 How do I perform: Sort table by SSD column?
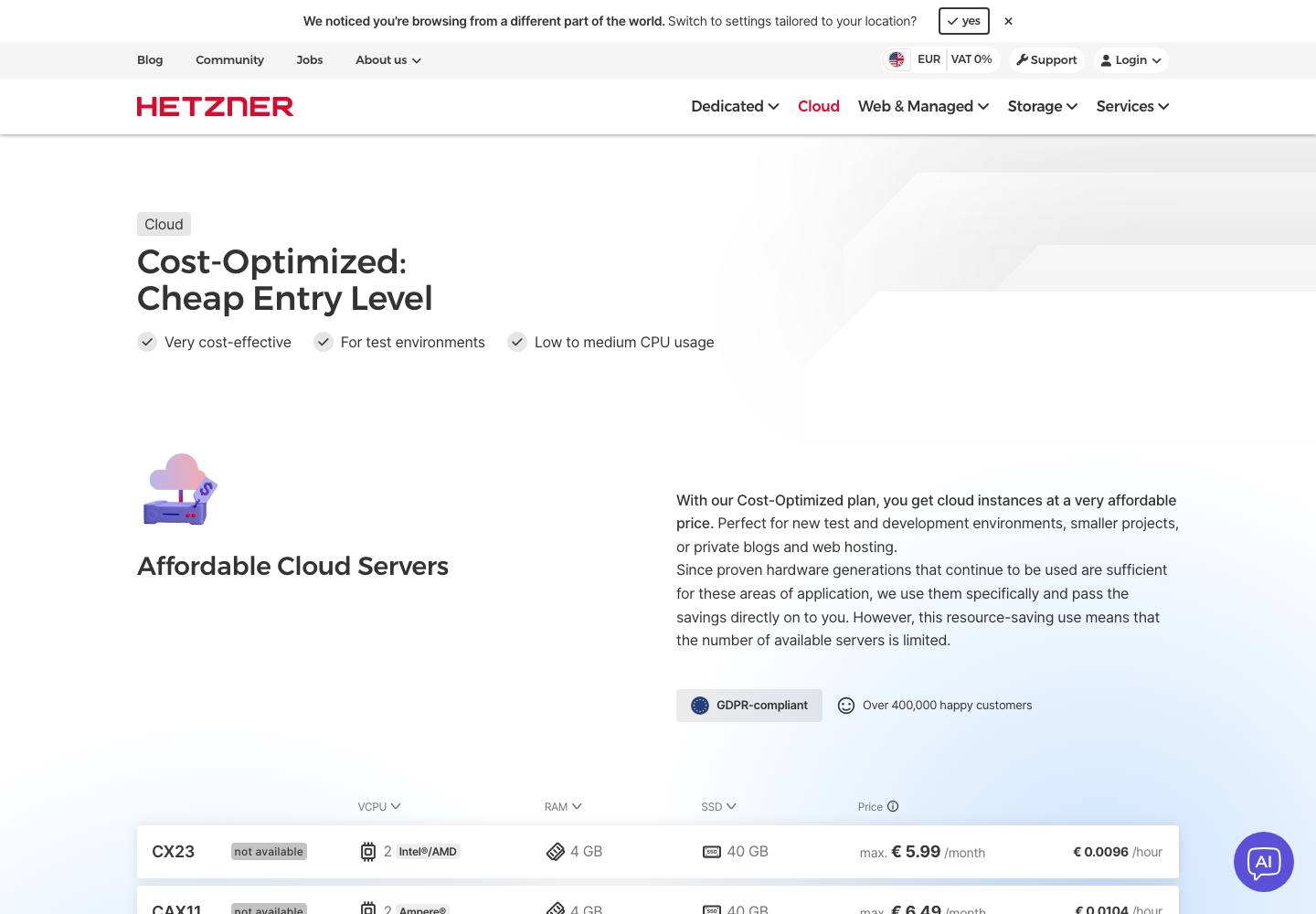click(718, 807)
